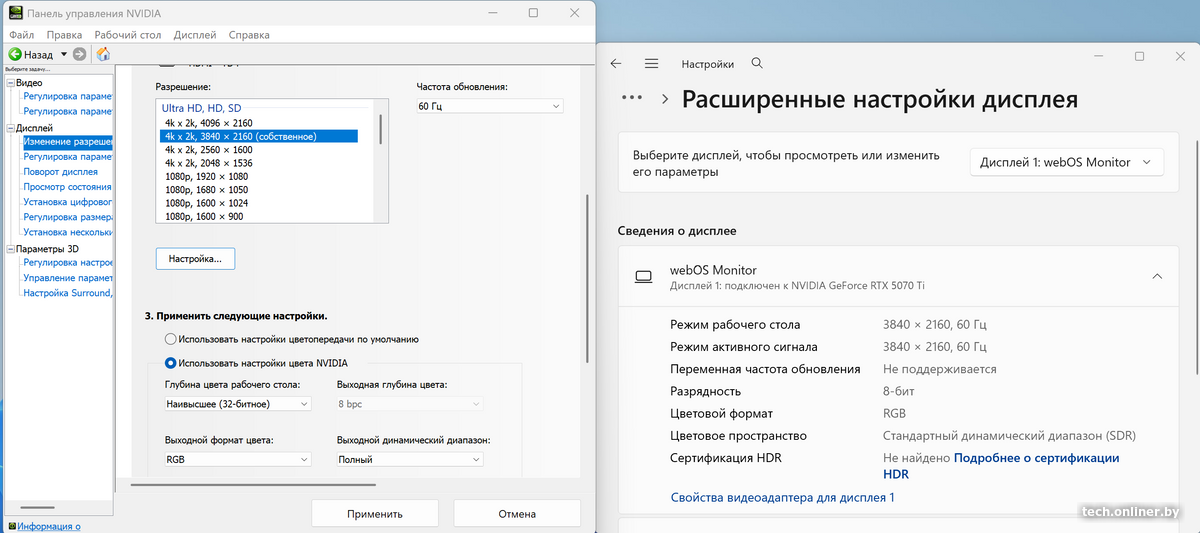Click back arrow in Settings window
Image resolution: width=1200 pixels, height=533 pixels.
(x=616, y=63)
